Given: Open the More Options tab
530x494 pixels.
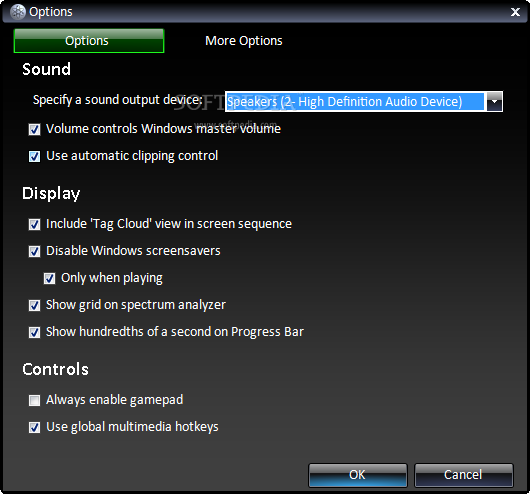Looking at the screenshot, I should 244,41.
